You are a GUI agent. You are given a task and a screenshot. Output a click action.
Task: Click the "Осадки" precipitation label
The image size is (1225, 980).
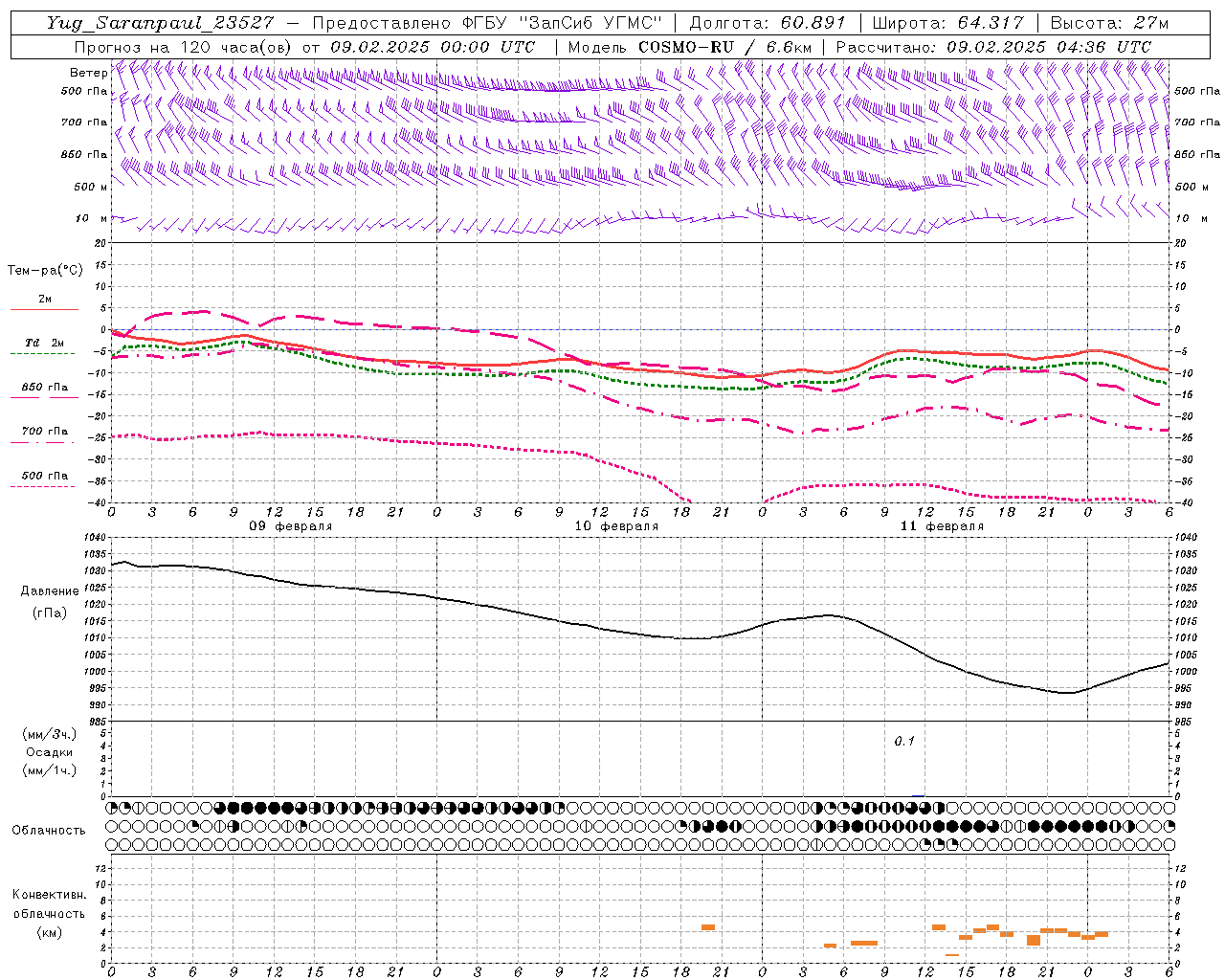pos(50,752)
